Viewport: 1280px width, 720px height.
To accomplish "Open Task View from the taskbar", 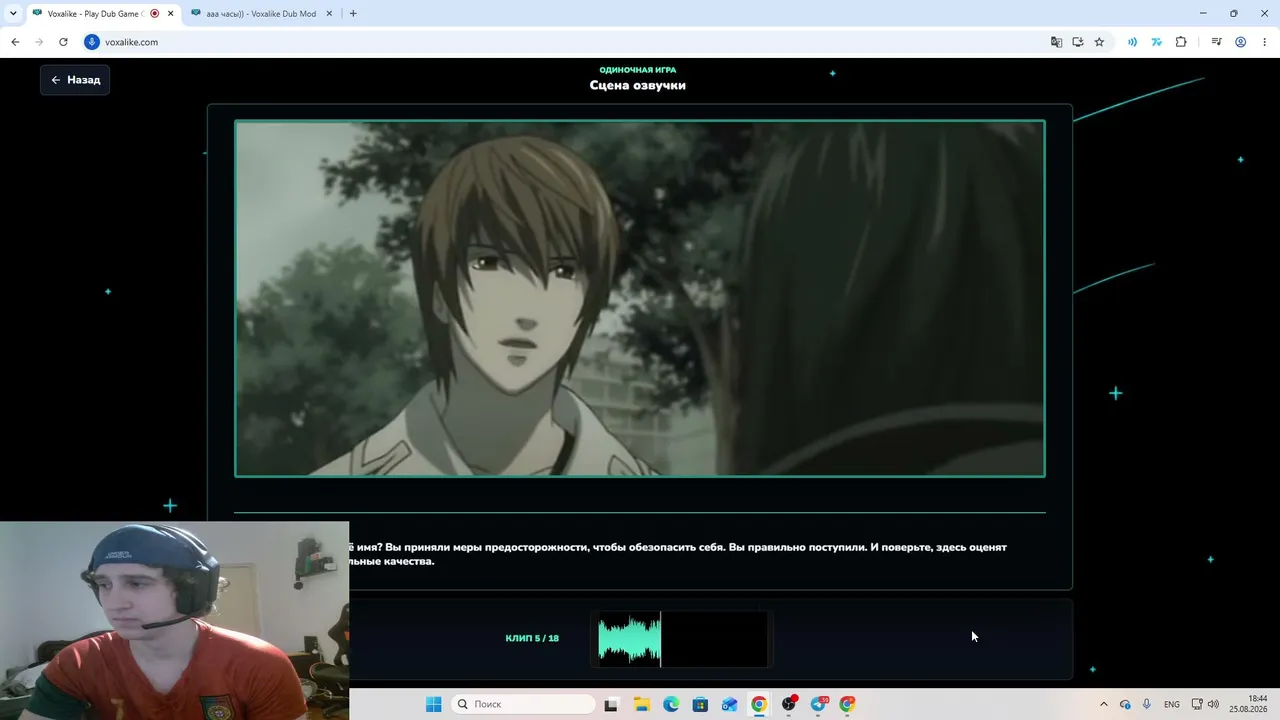I will pos(611,704).
